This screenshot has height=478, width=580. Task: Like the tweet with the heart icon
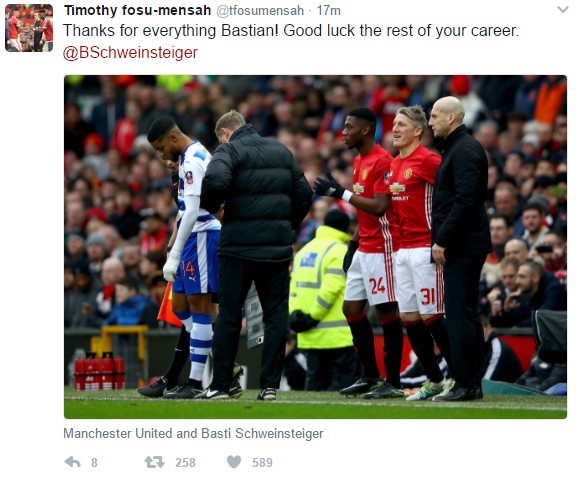coord(234,462)
